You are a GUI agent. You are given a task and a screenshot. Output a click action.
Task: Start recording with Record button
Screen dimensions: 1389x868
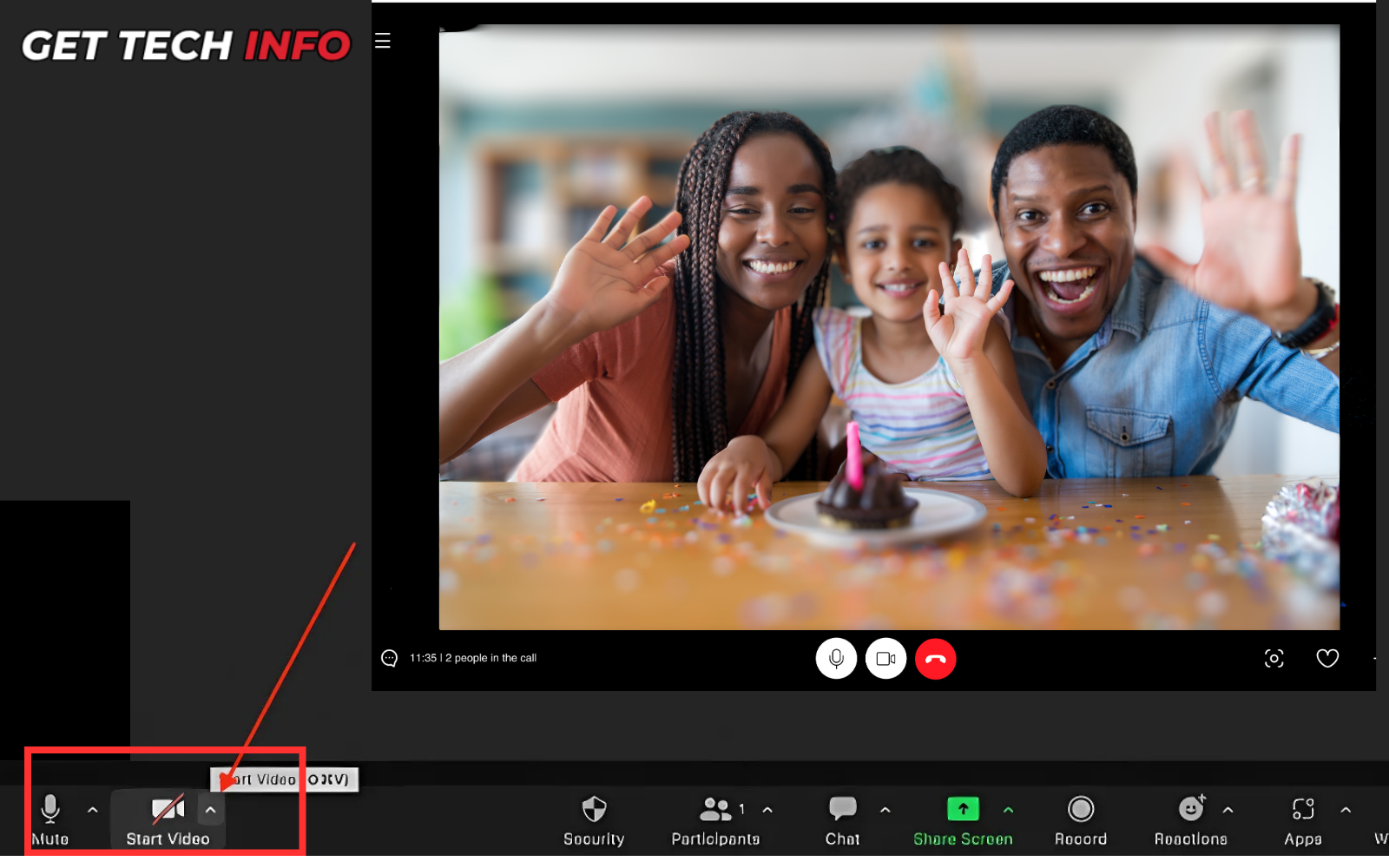(1081, 820)
